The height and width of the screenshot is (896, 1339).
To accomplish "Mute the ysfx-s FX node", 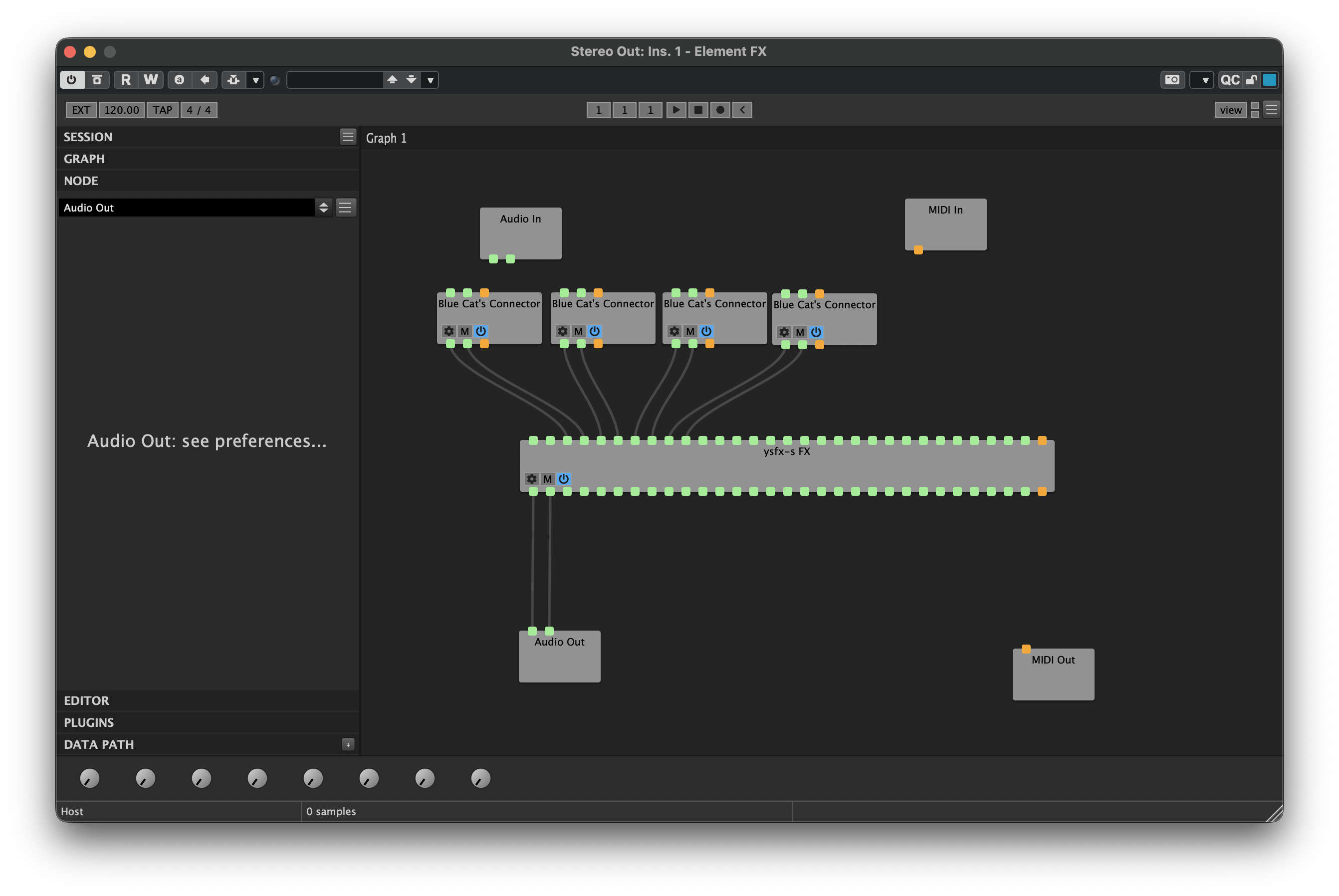I will click(547, 479).
